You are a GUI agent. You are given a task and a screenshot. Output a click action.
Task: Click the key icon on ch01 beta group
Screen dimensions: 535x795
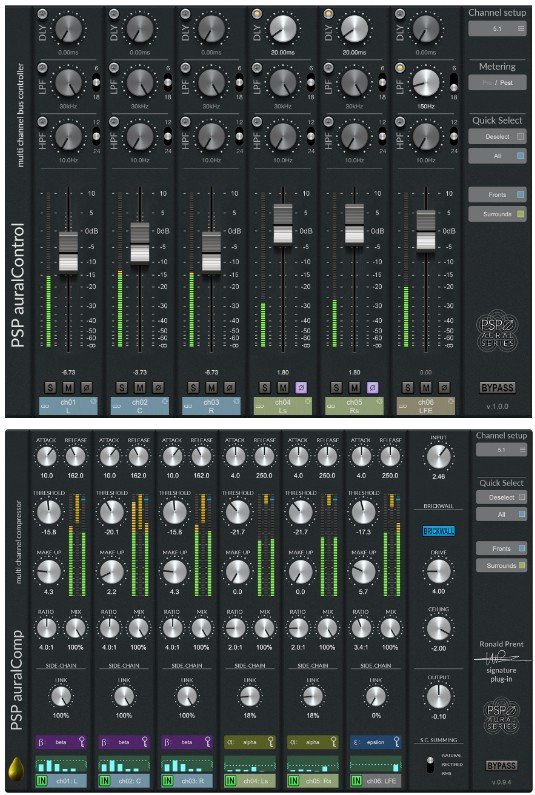point(82,742)
